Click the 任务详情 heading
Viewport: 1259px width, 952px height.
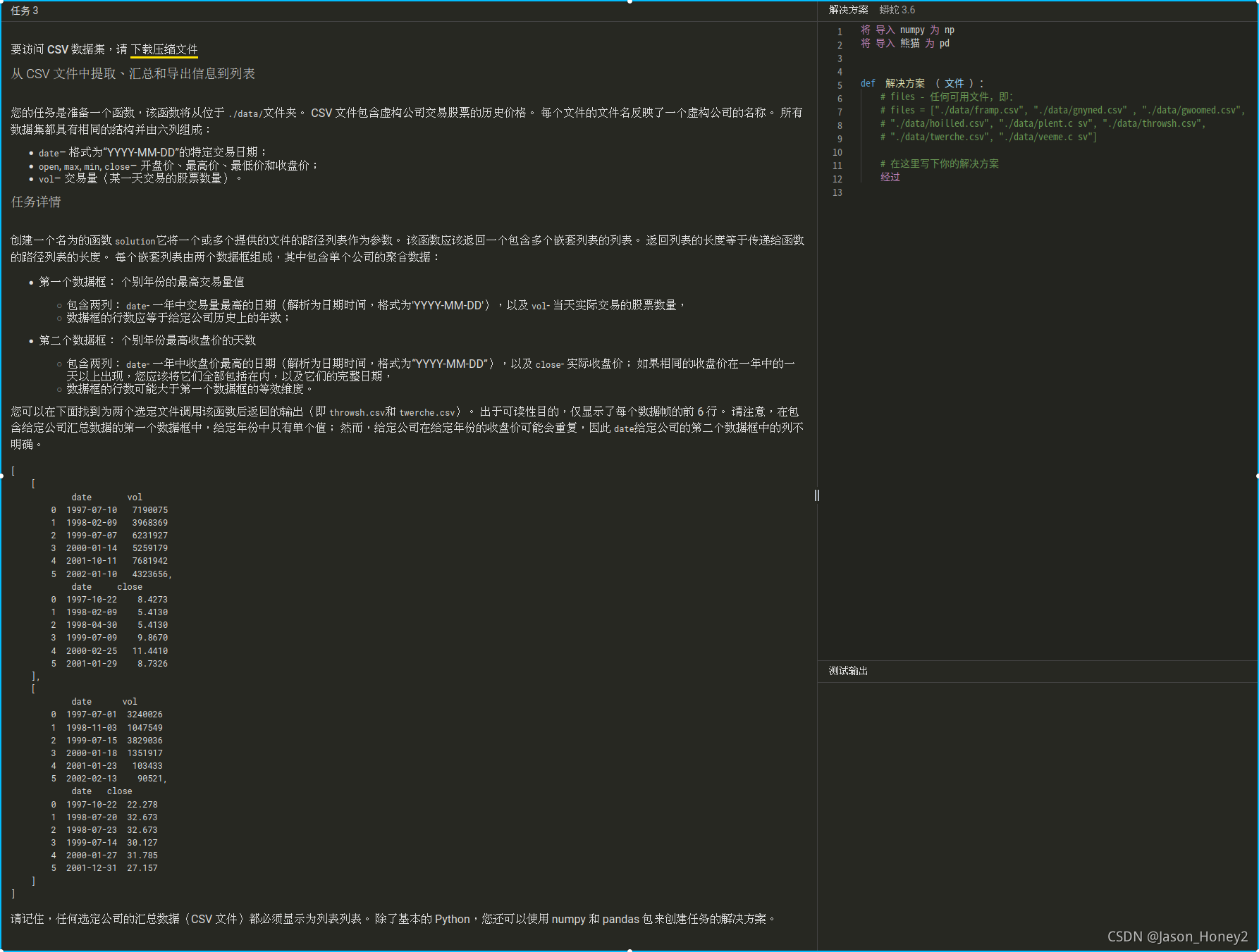coord(36,202)
